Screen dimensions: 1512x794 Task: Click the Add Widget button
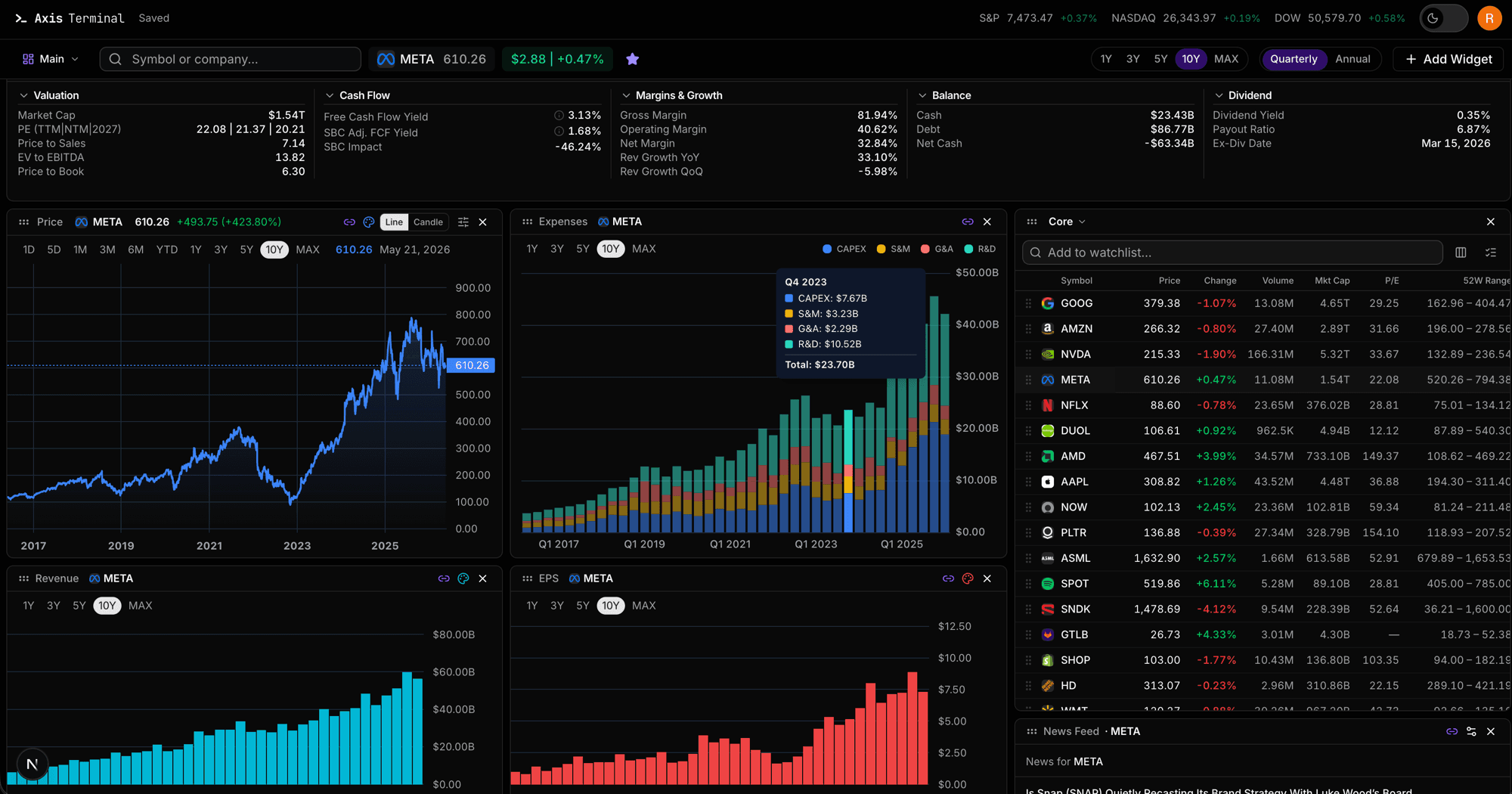coord(1448,59)
